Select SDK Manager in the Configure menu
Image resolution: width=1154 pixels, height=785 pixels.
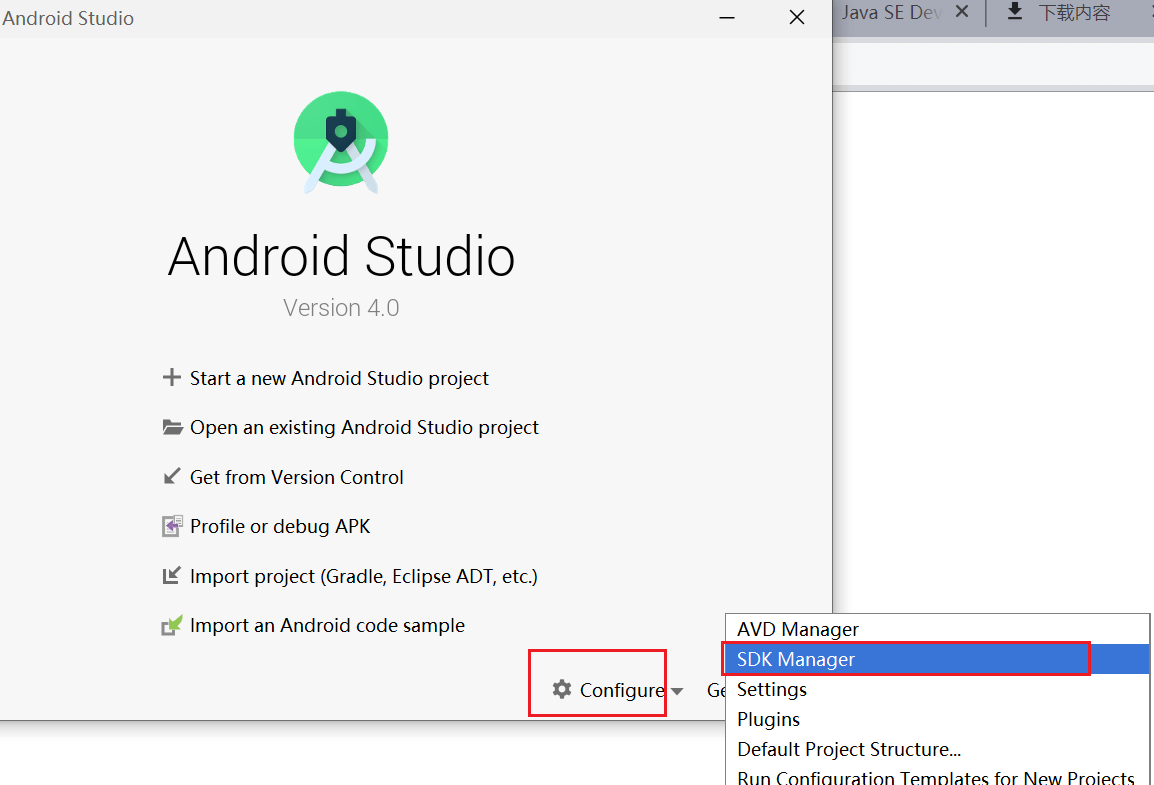pyautogui.click(x=937, y=659)
